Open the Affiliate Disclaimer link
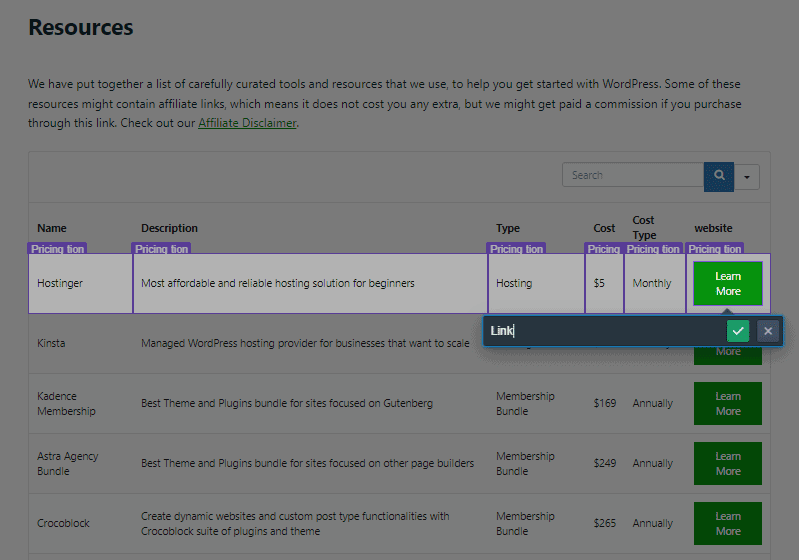This screenshot has height=560, width=799. 247,123
